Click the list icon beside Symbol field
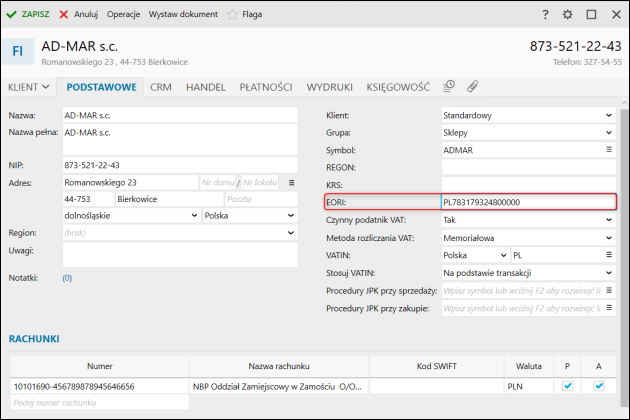Viewport: 630px width, 420px height. coord(608,149)
